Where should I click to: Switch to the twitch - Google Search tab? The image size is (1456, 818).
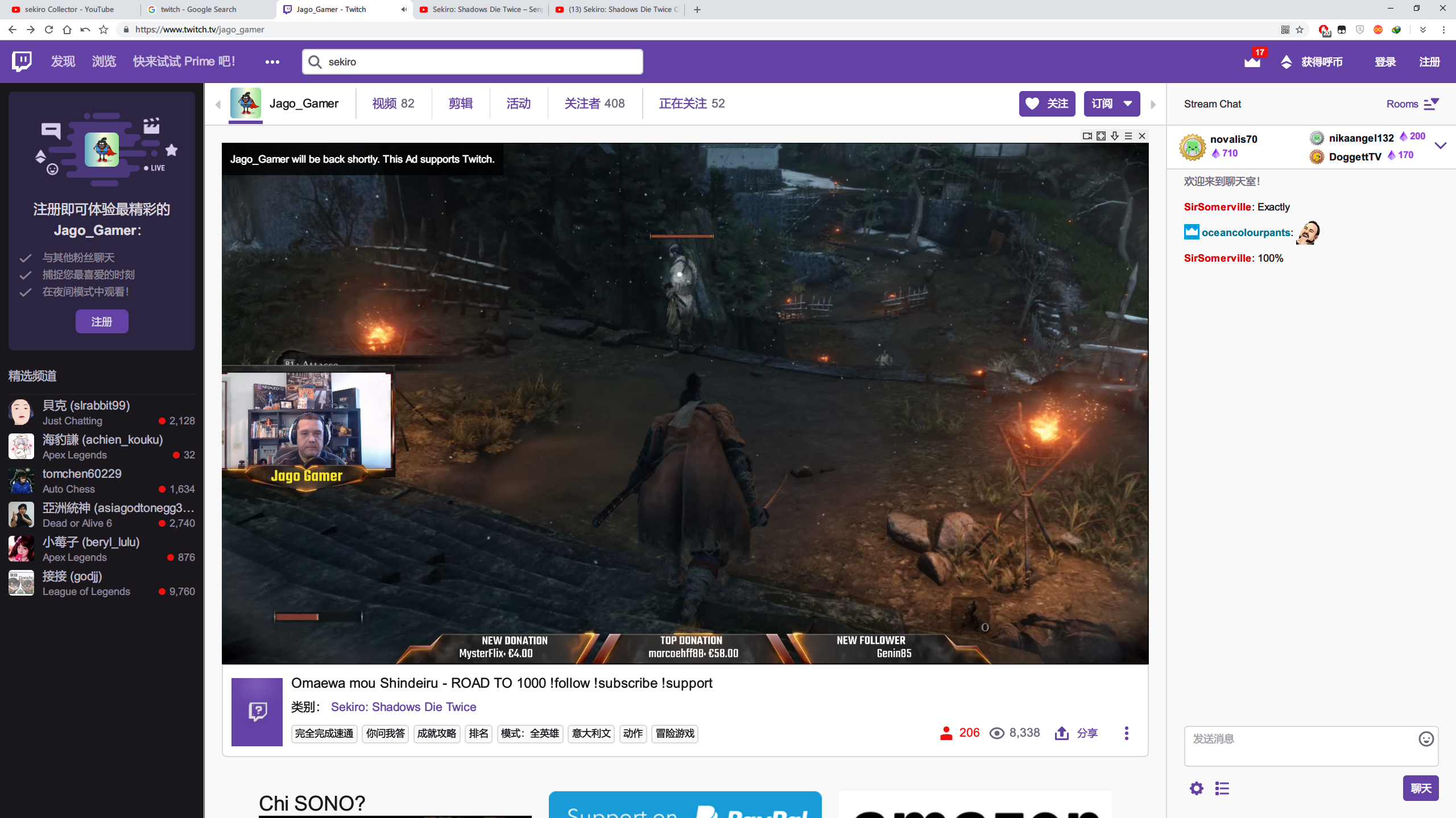(208, 9)
